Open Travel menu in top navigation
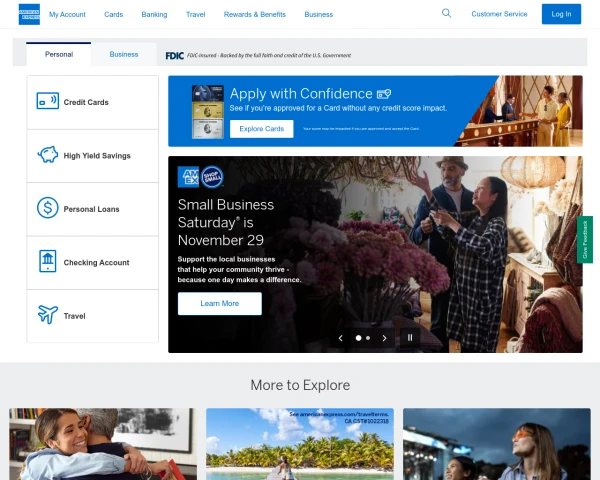 (196, 15)
